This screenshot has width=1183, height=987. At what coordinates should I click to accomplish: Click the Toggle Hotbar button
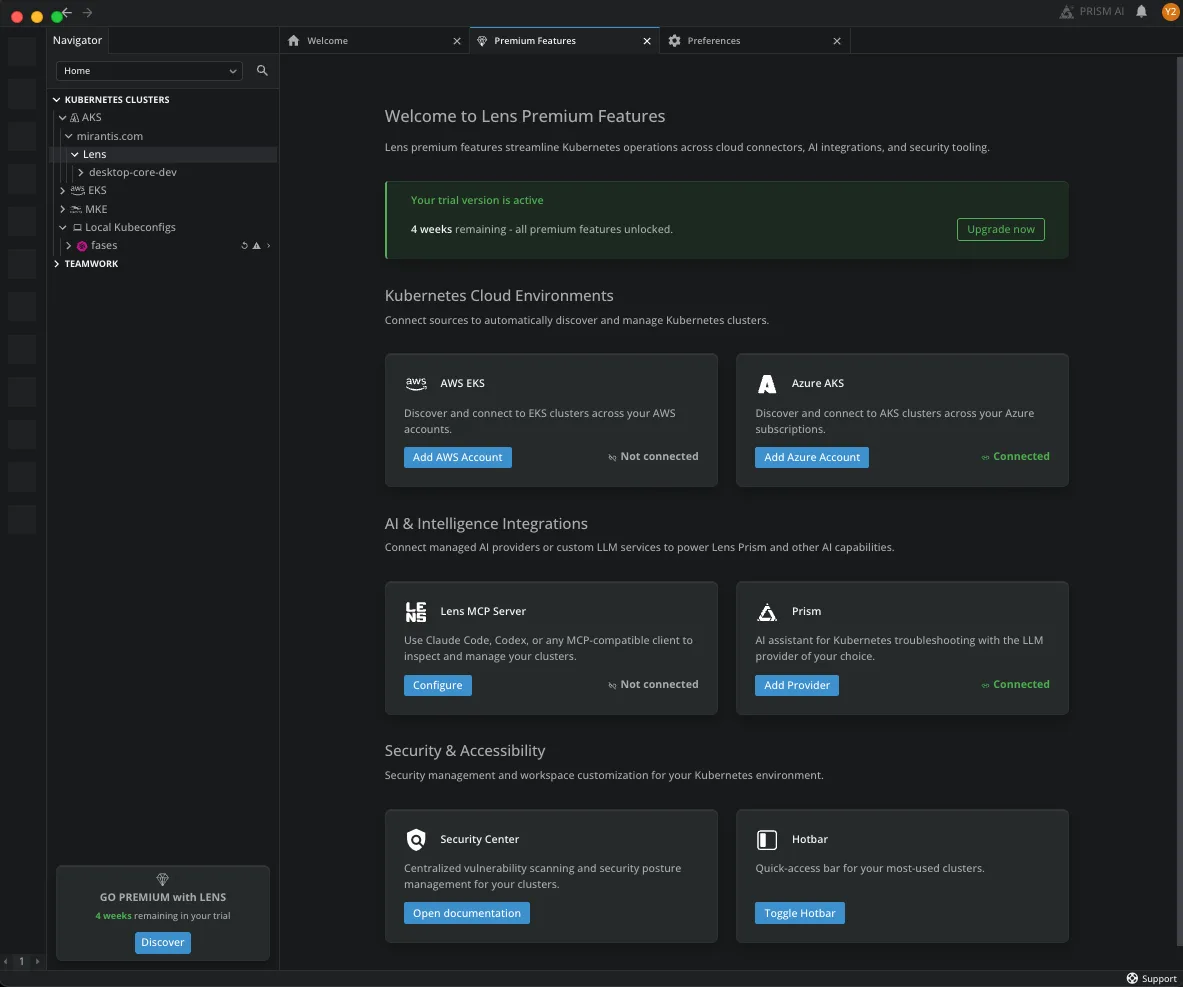point(800,913)
